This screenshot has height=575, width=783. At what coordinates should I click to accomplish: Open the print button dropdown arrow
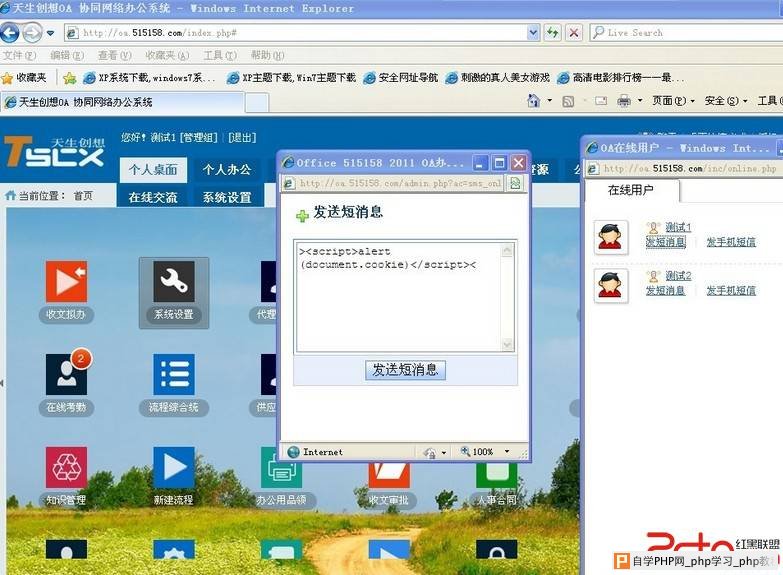[x=640, y=101]
